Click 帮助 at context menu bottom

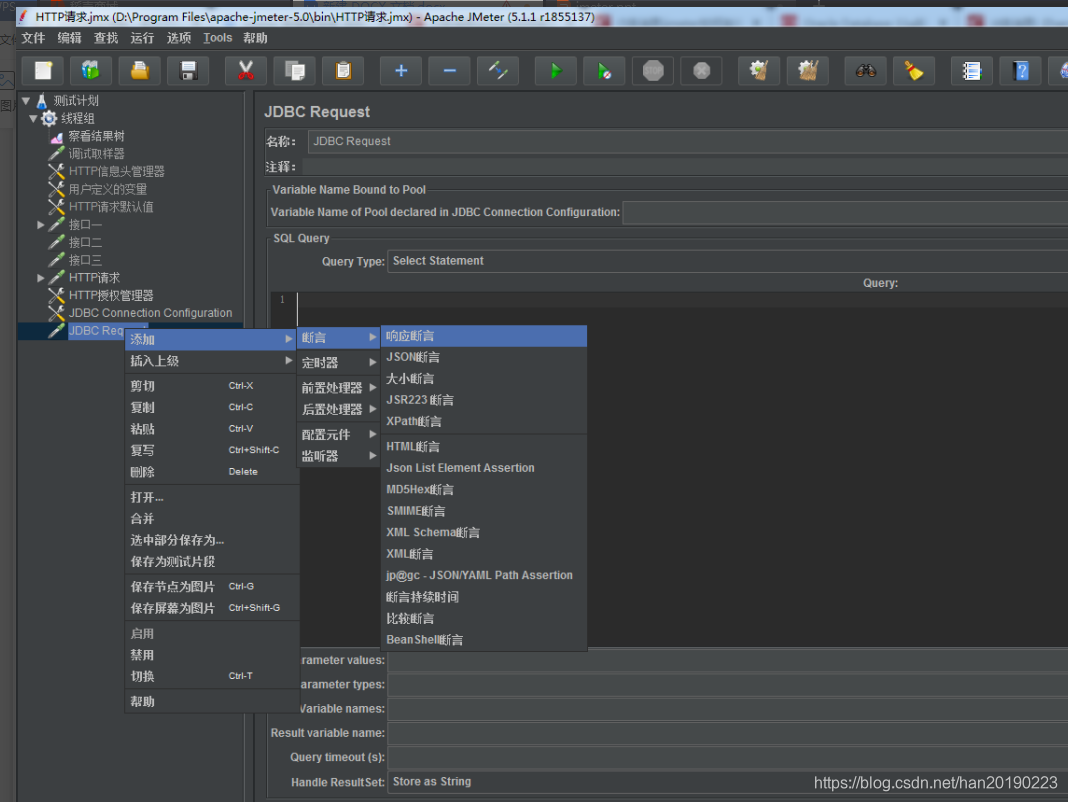coord(211,701)
